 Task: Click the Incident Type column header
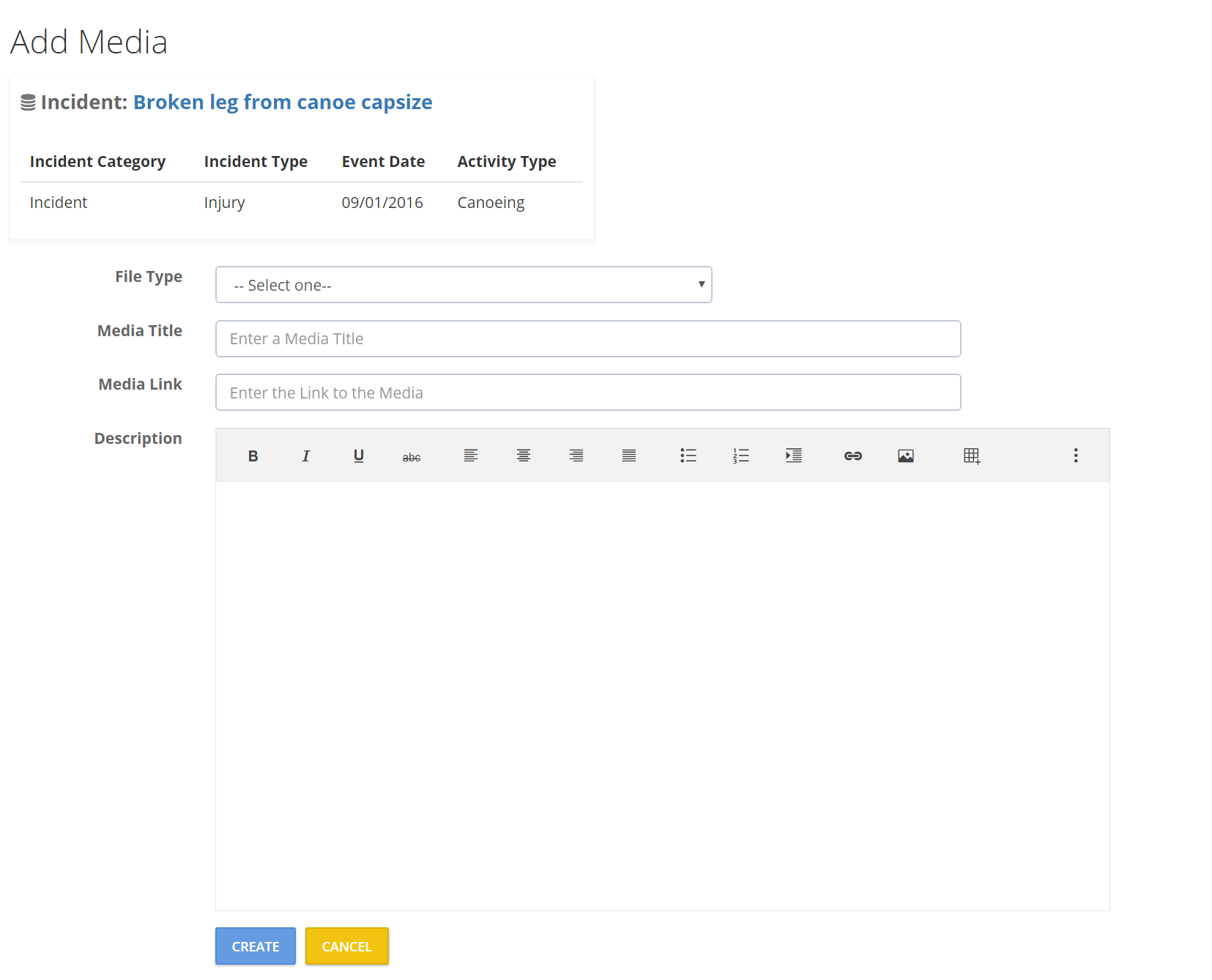point(256,162)
